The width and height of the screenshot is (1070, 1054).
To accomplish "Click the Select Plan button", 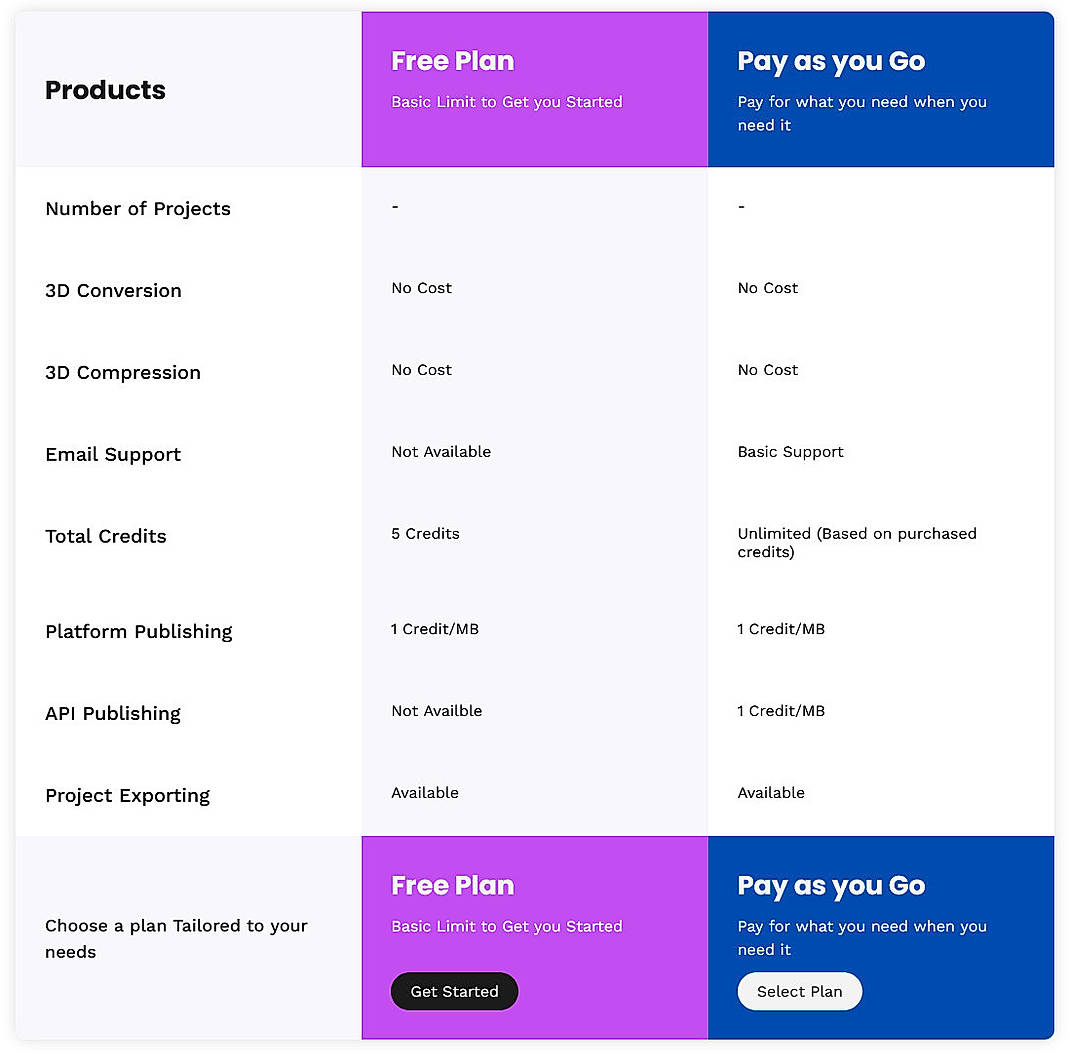I will 799,991.
